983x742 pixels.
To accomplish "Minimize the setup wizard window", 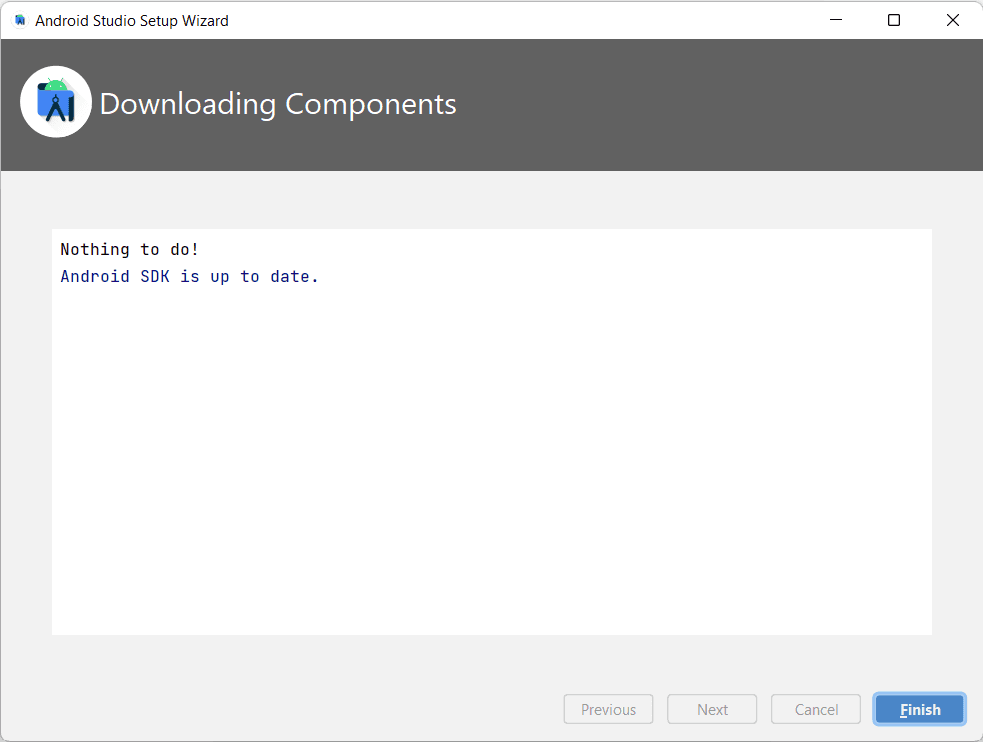I will 836,19.
